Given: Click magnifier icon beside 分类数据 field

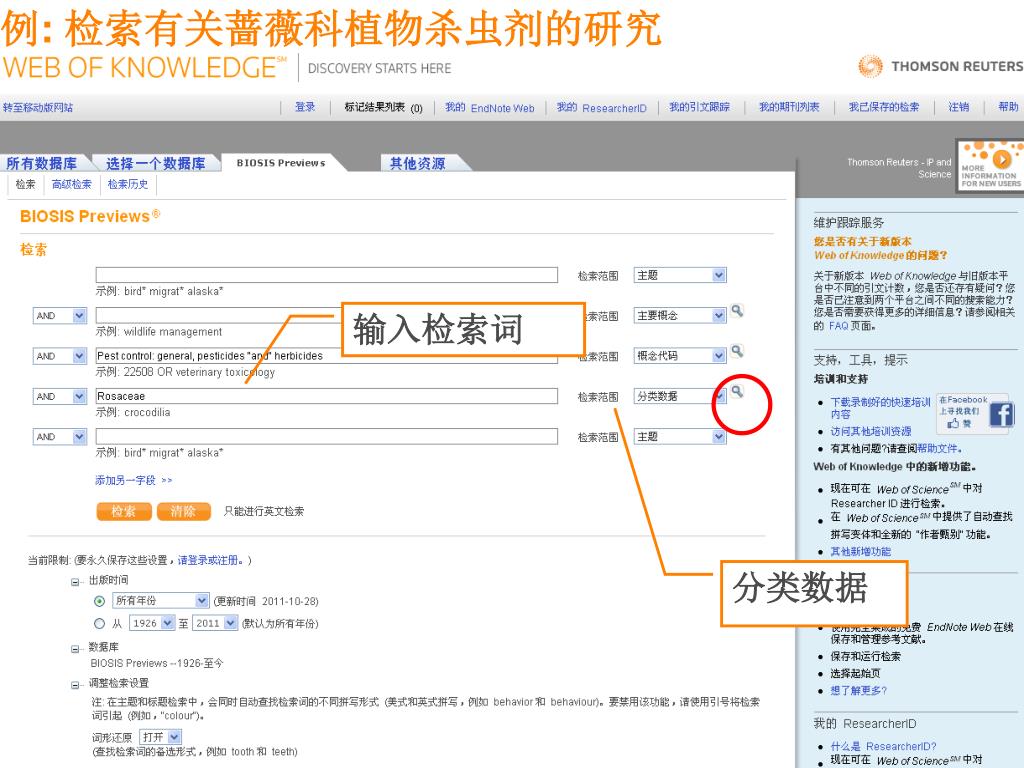Looking at the screenshot, I should tap(737, 391).
